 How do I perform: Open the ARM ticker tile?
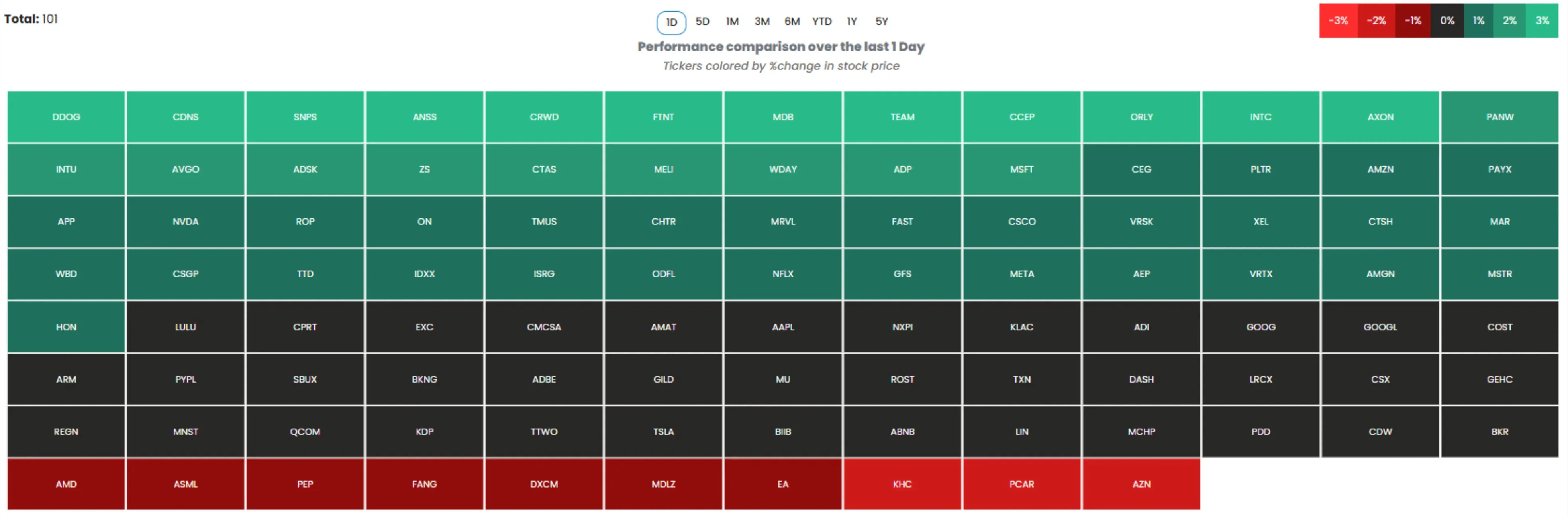tap(67, 379)
